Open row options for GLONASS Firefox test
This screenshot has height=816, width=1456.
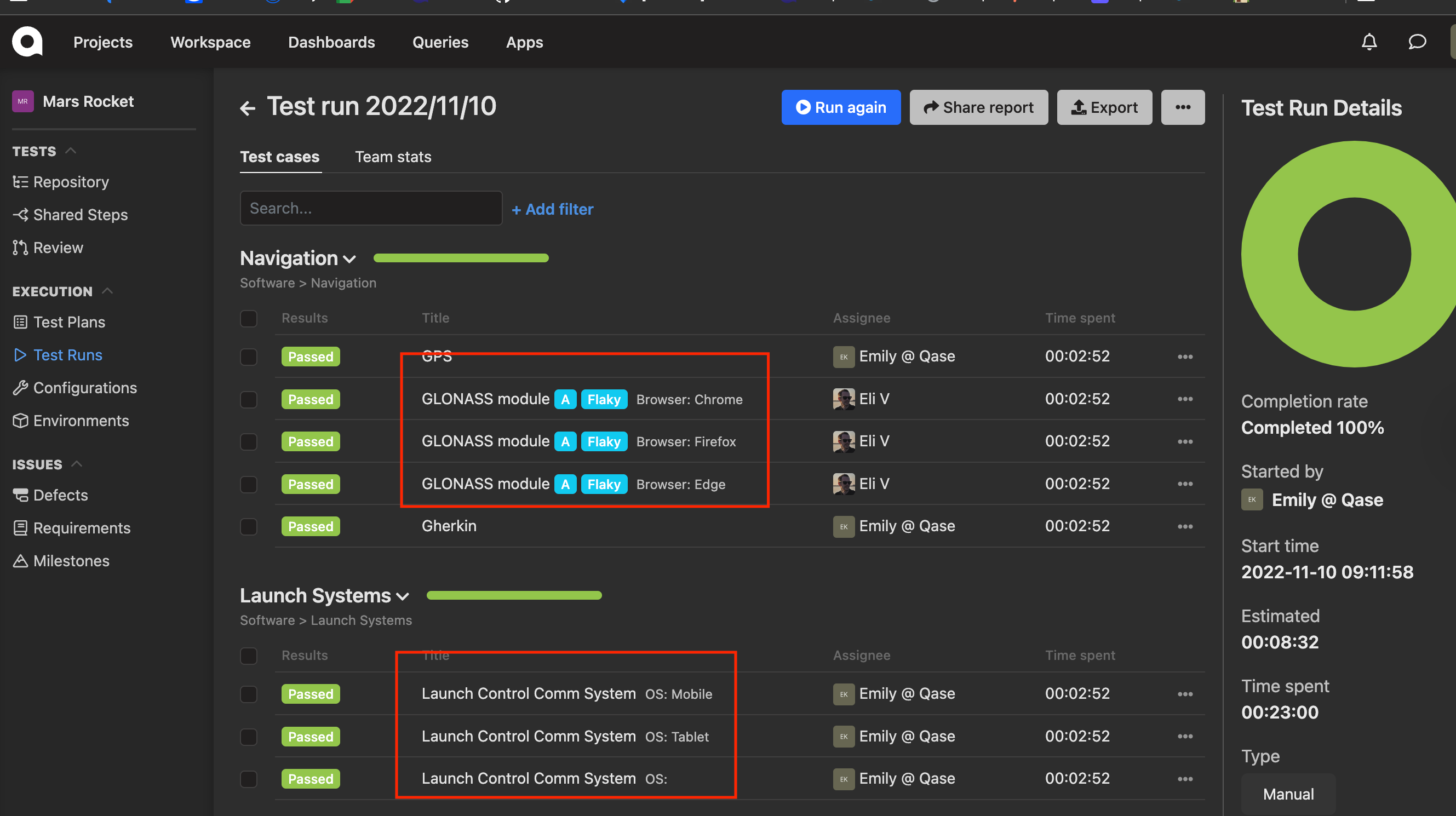pyautogui.click(x=1185, y=441)
